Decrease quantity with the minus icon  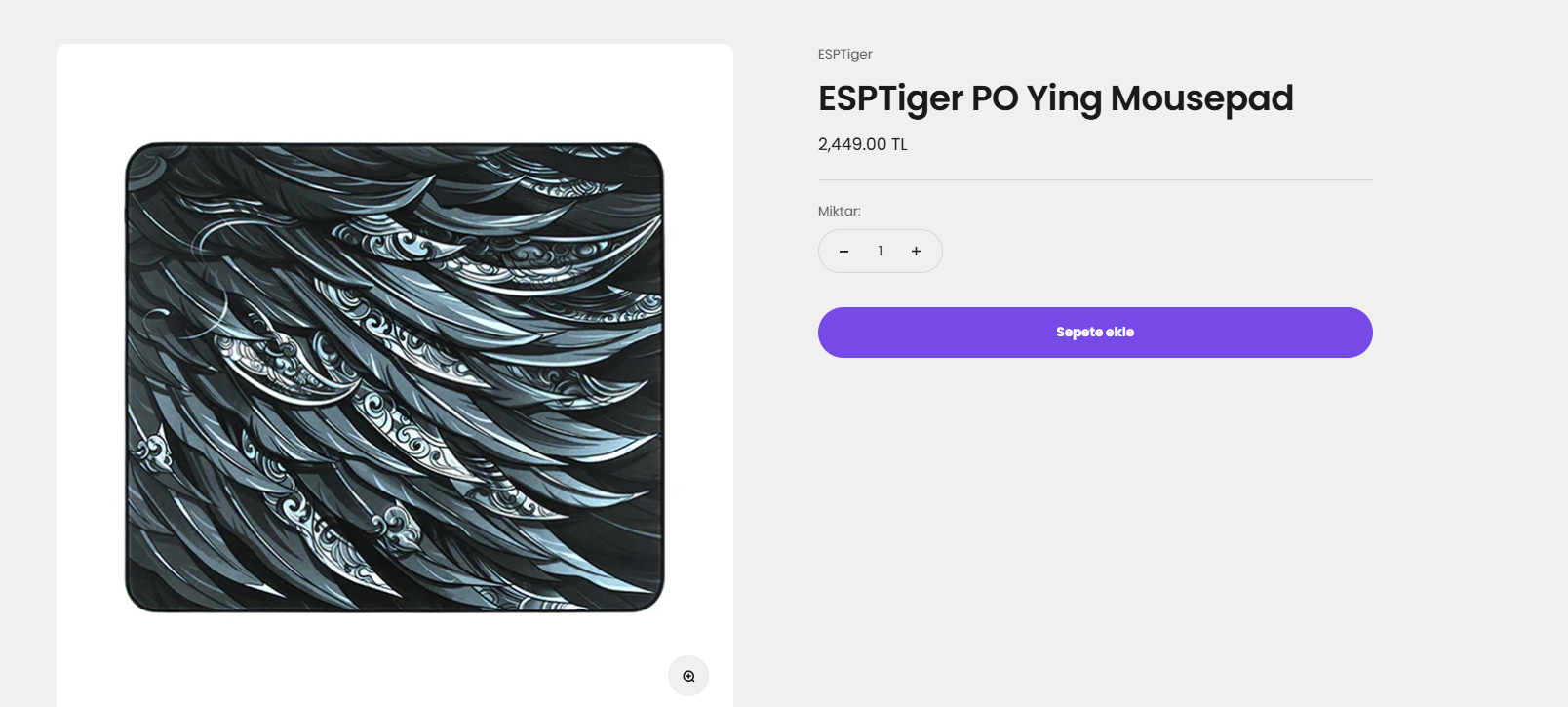(x=844, y=252)
